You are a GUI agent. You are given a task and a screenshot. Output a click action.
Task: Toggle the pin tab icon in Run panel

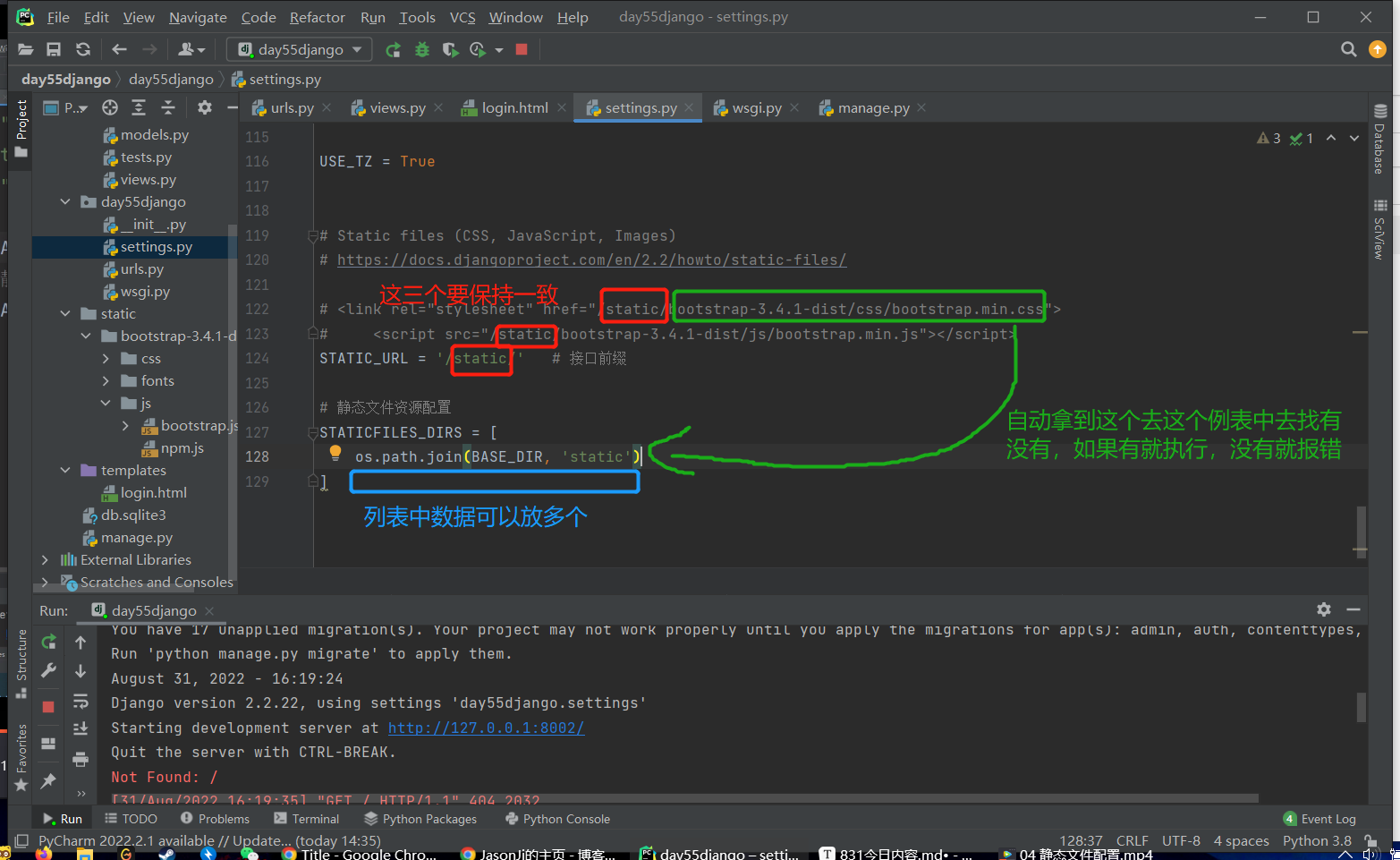click(48, 780)
